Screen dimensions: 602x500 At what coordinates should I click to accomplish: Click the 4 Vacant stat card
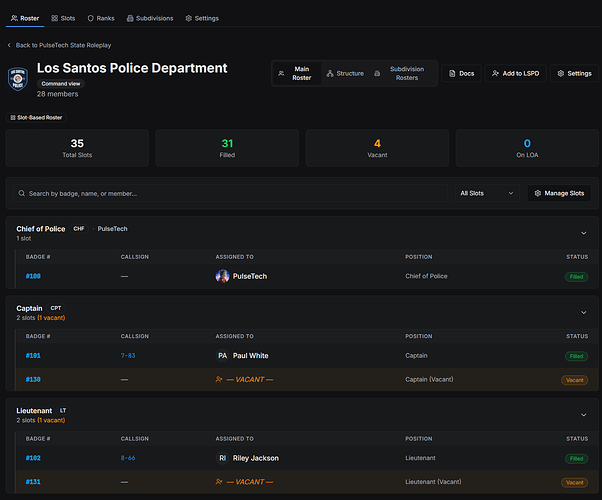click(x=377, y=148)
